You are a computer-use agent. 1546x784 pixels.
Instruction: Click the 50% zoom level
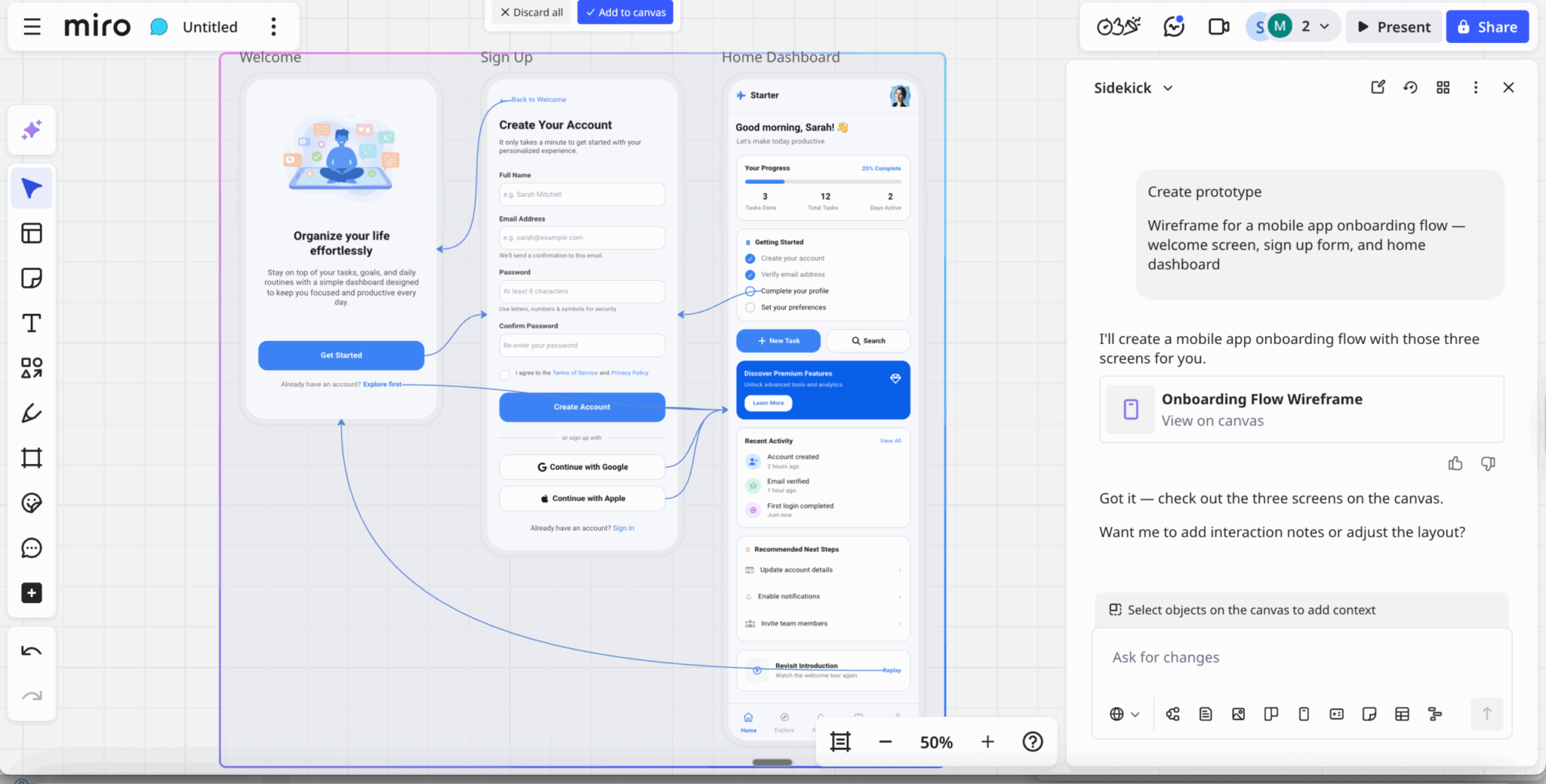936,742
